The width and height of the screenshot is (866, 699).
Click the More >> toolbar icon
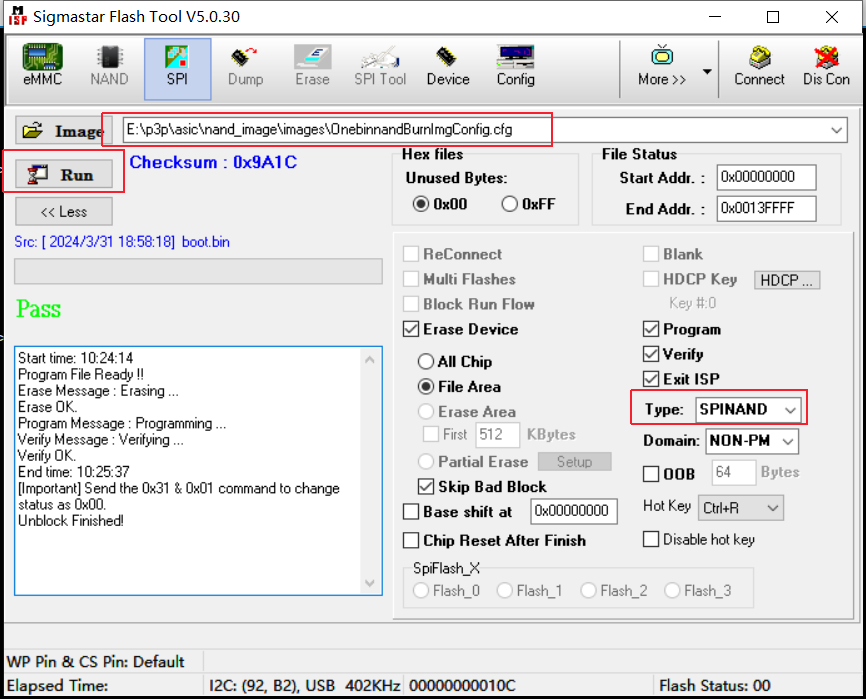tap(662, 66)
